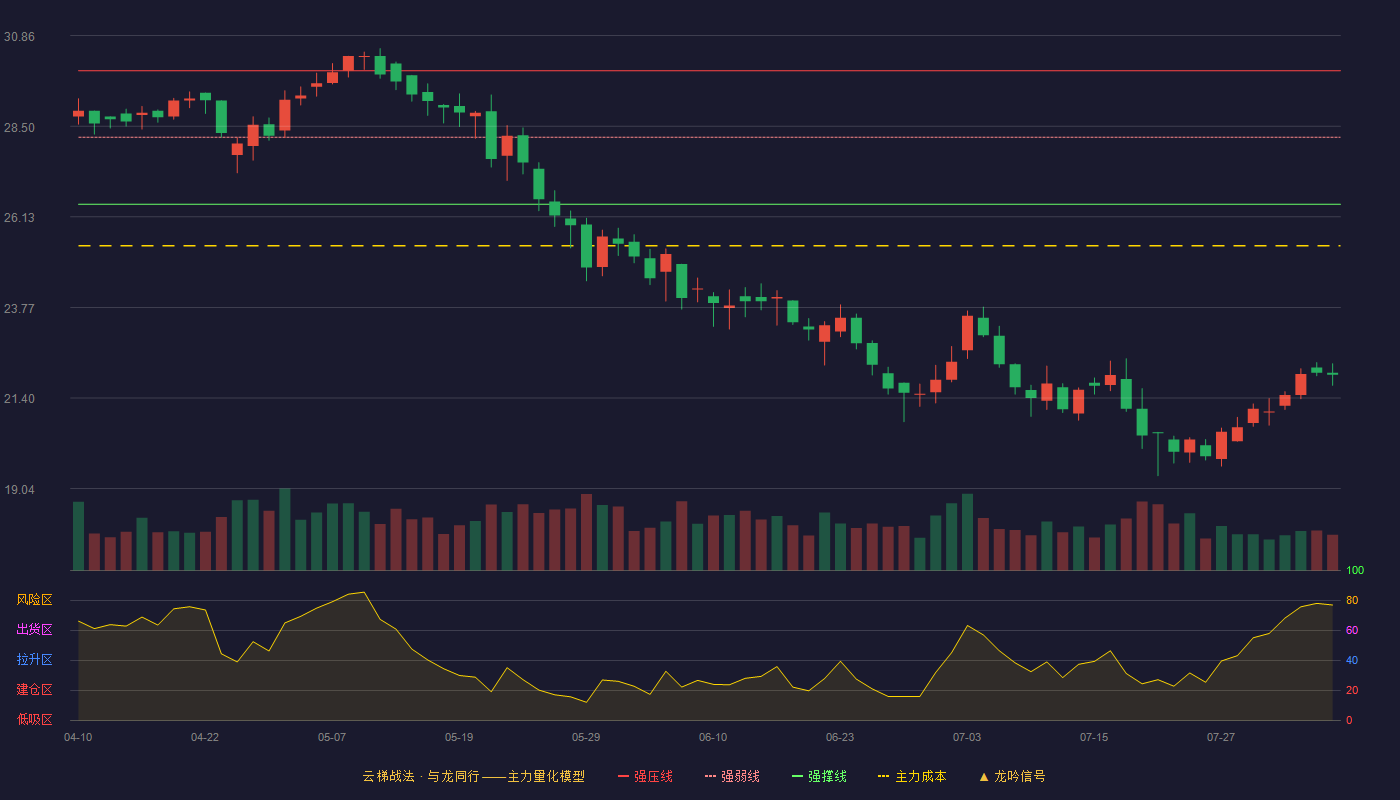Toggle the 主力成本 legend entry
1400x800 pixels.
coord(912,776)
